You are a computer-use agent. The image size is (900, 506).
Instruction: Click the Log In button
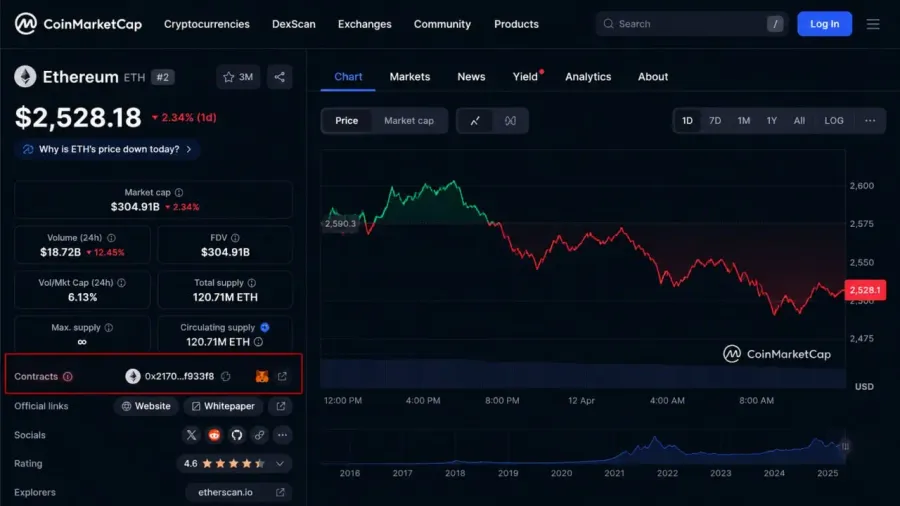click(x=824, y=24)
